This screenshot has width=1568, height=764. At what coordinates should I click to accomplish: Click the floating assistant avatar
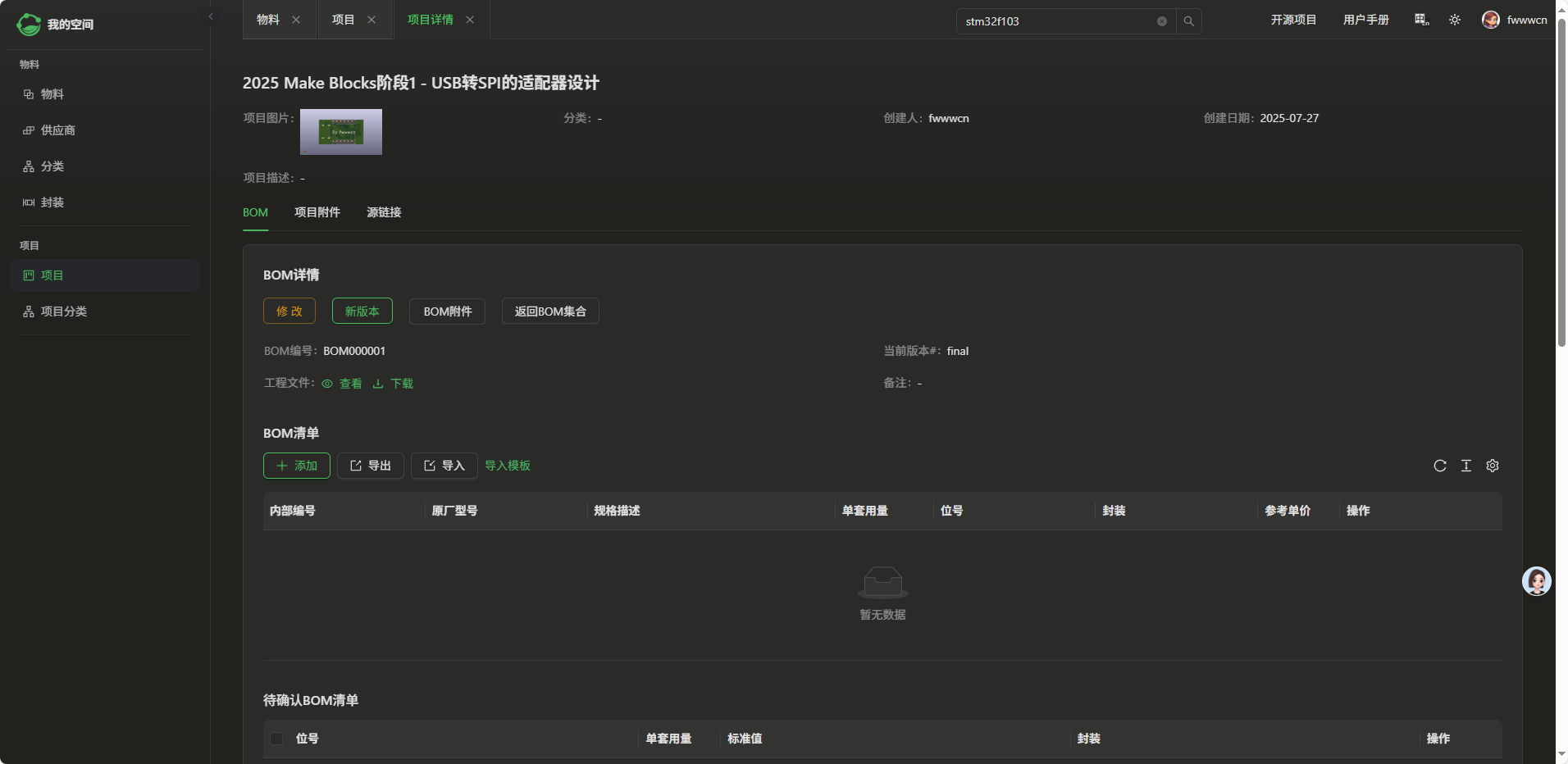(x=1537, y=581)
